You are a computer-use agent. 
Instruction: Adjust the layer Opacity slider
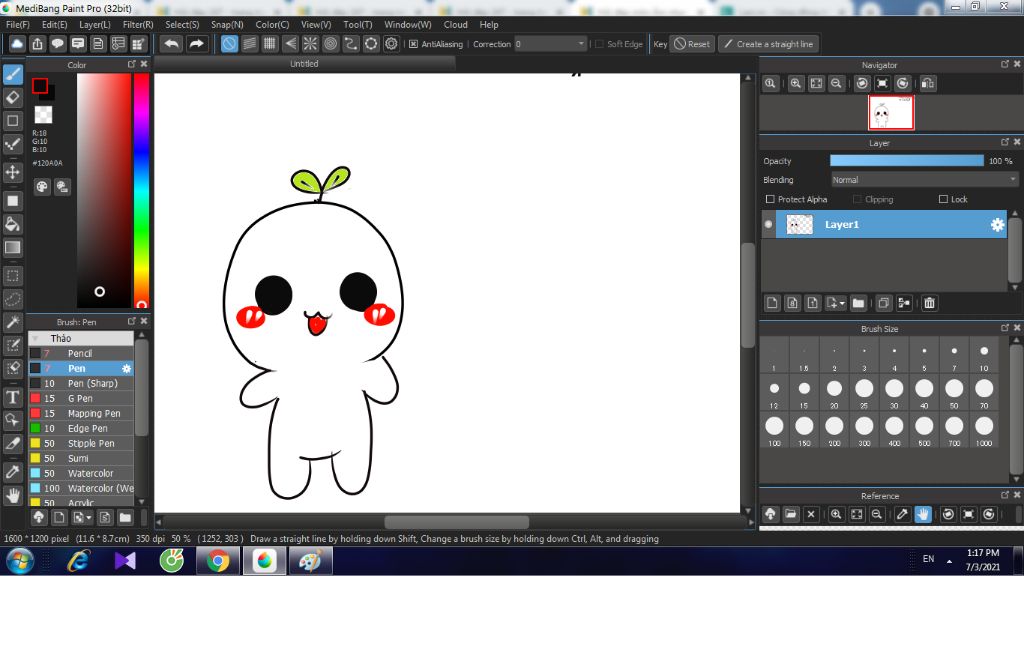click(906, 161)
